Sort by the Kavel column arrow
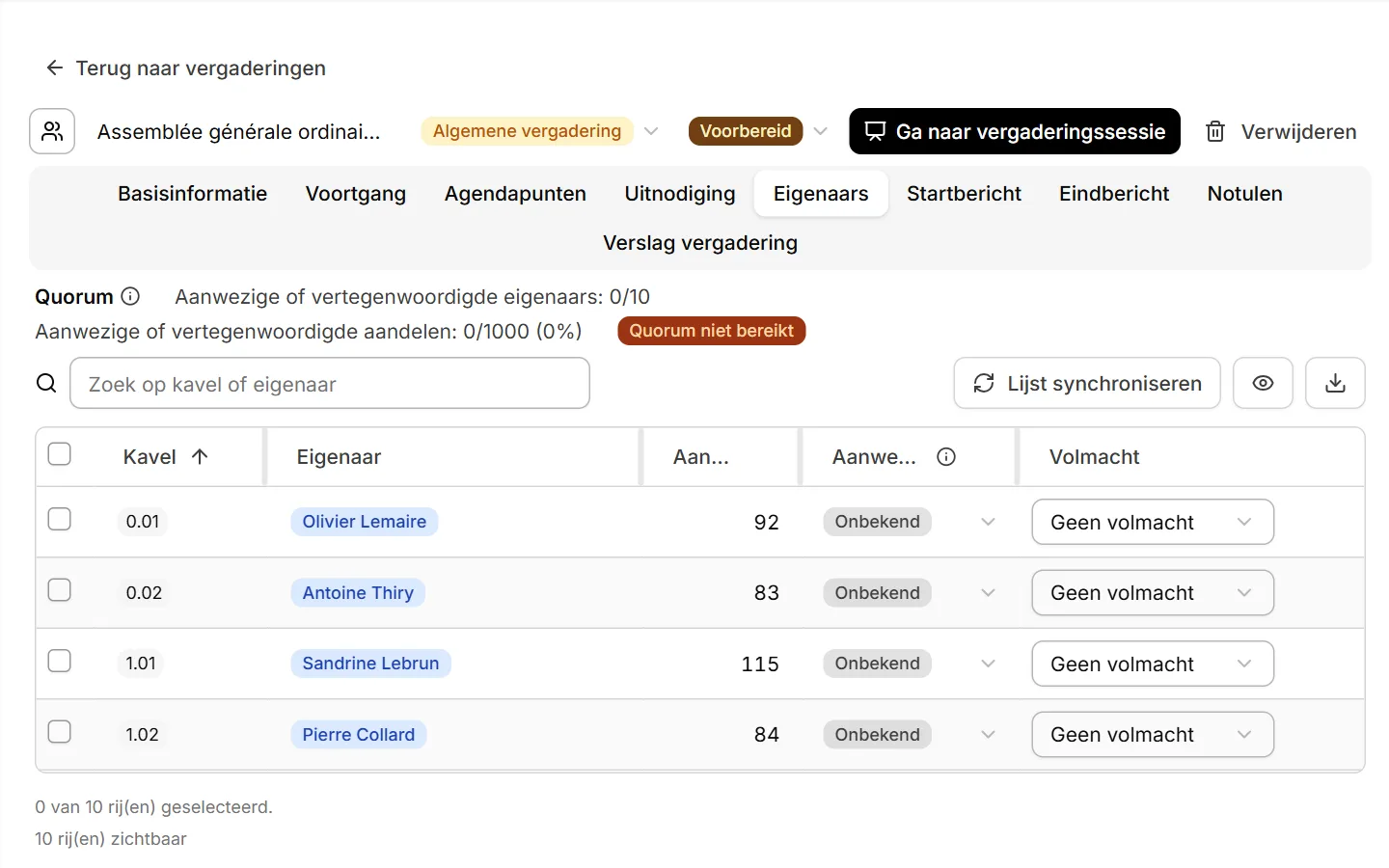 point(200,456)
